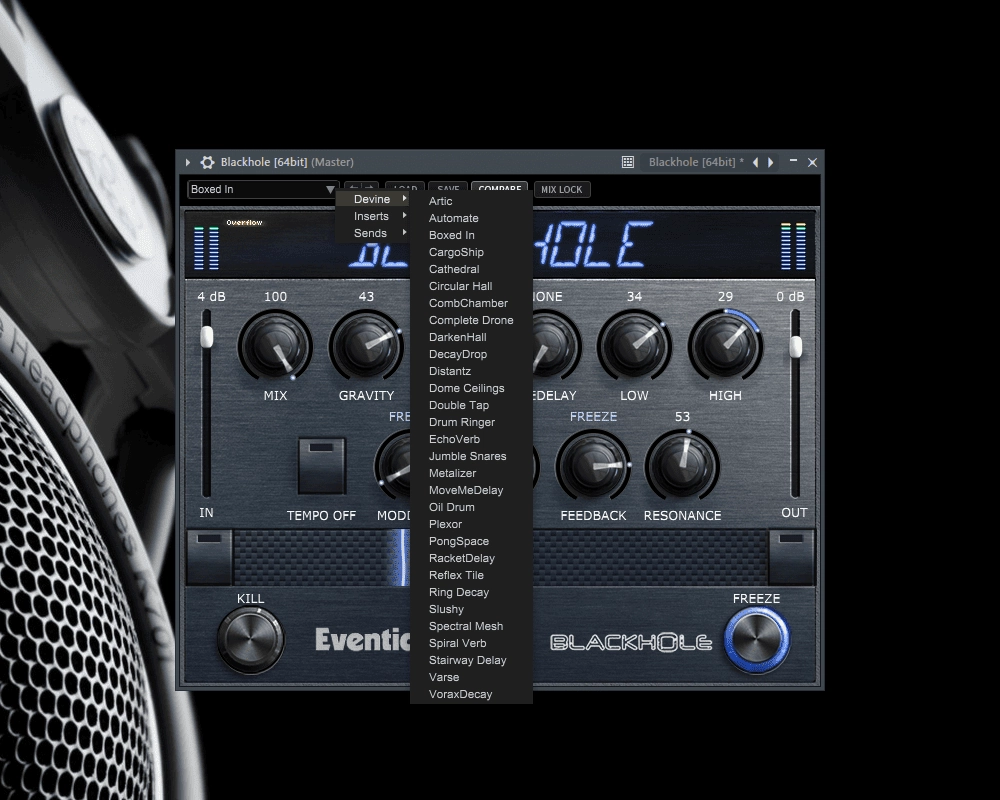
Task: Choose the CombChamber preset
Action: (471, 303)
